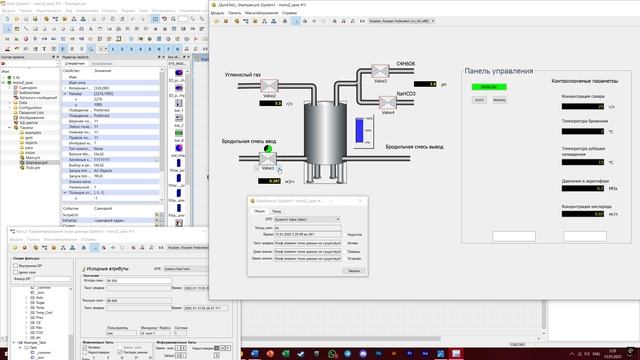The width and height of the screenshot is (640, 360).
Task: Toggle layer 1 button in GEDI toolbar
Action: click(113, 49)
